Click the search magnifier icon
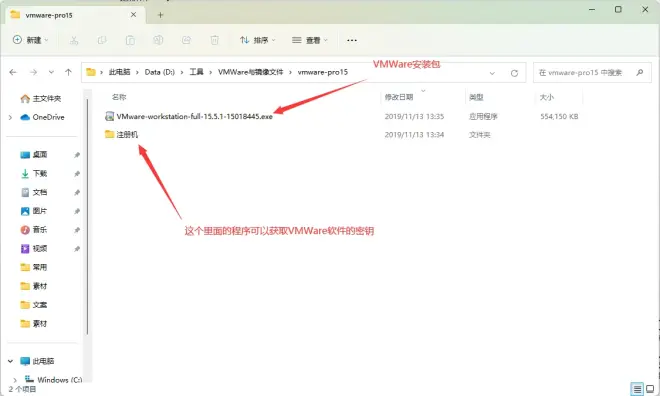The height and width of the screenshot is (396, 660). 640,73
